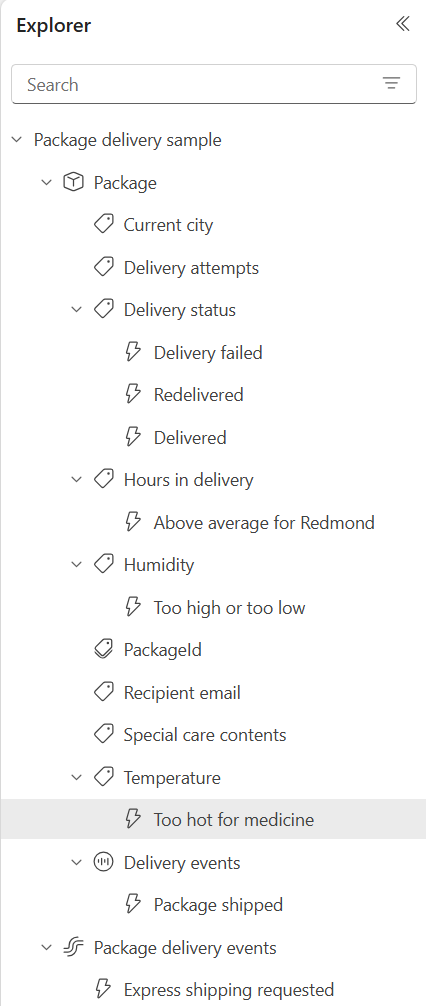Select the Too hot for medicine rule
This screenshot has height=1006, width=426.
(213, 819)
